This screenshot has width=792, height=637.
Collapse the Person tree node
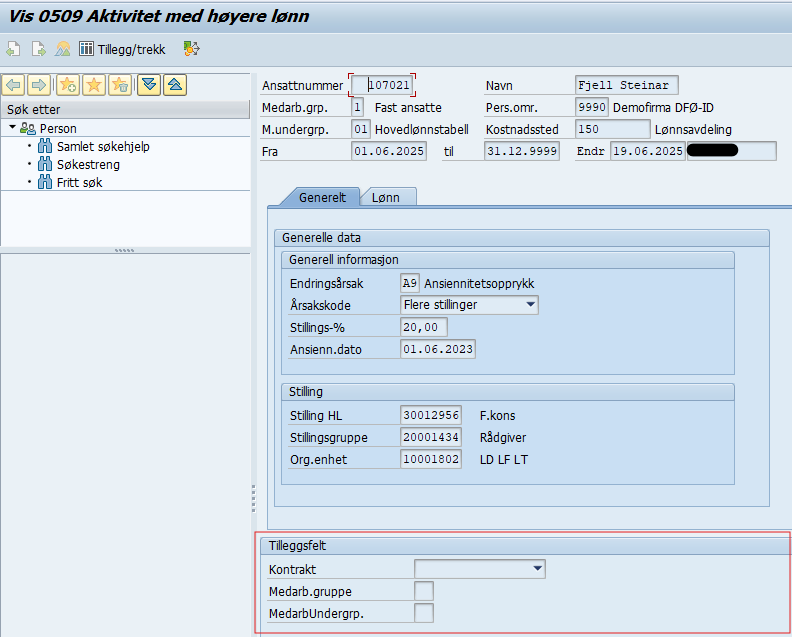12,127
